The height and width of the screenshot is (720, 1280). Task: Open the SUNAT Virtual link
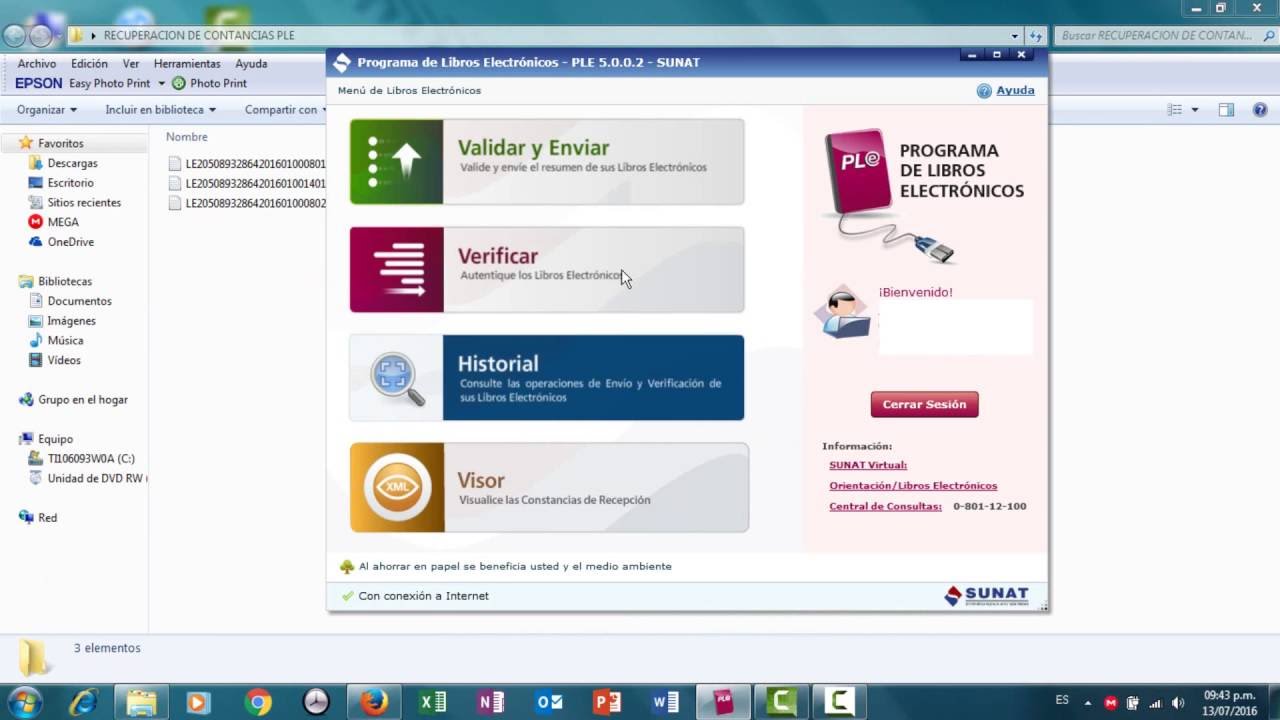click(868, 465)
